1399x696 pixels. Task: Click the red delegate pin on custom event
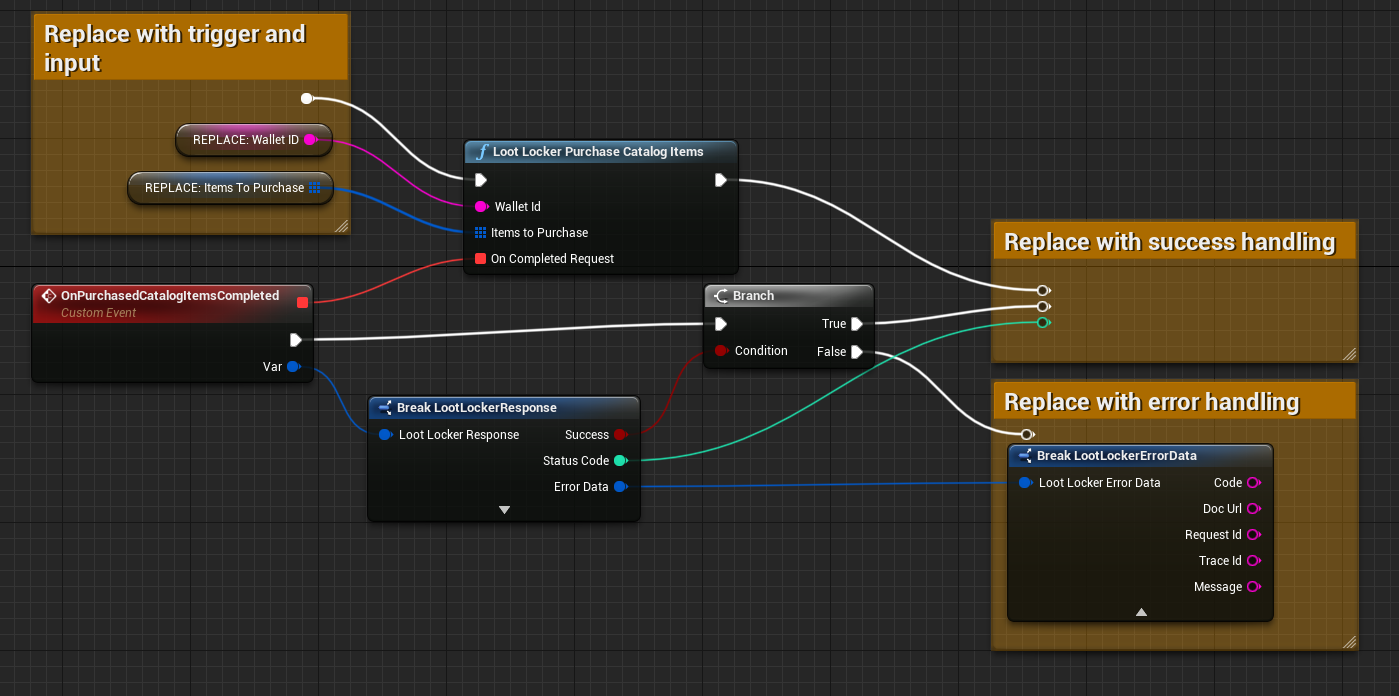[x=303, y=302]
